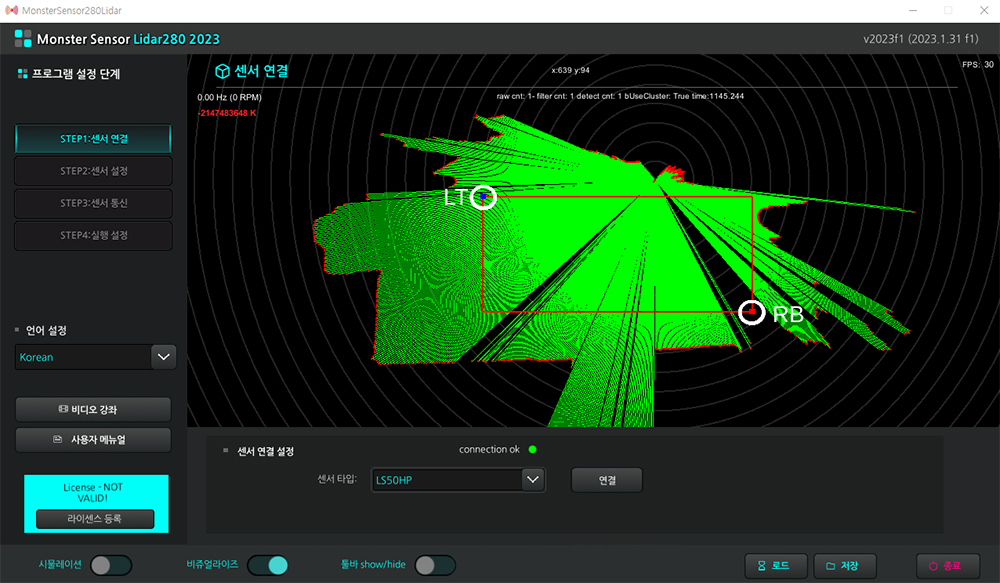Click the 로드 load button
This screenshot has height=583, width=1000.
[x=776, y=566]
